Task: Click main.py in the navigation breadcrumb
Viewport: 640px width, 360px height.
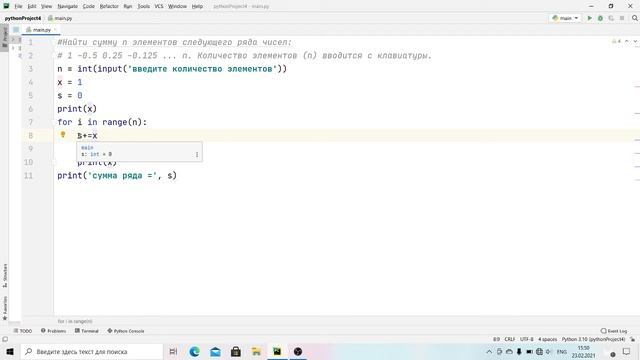Action: click(60, 18)
